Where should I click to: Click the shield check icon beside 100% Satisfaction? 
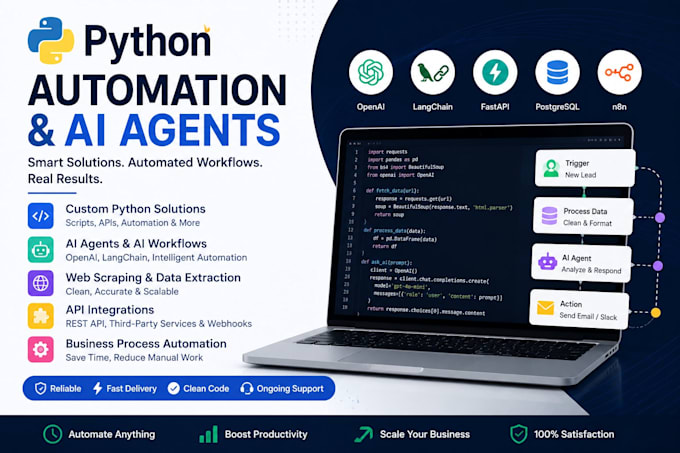click(518, 434)
